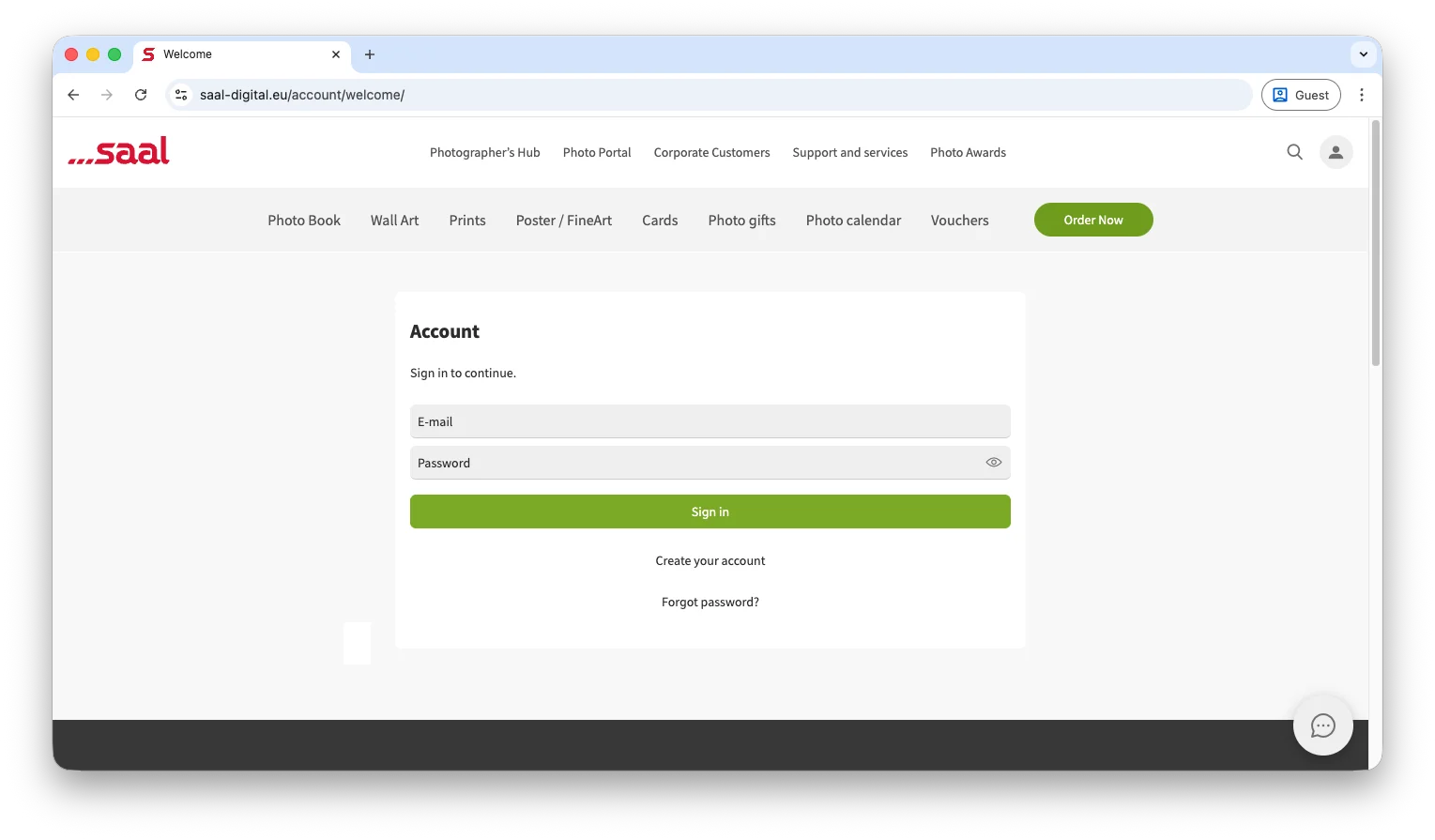This screenshot has height=840, width=1435.
Task: Go back using browser back arrow
Action: point(73,95)
